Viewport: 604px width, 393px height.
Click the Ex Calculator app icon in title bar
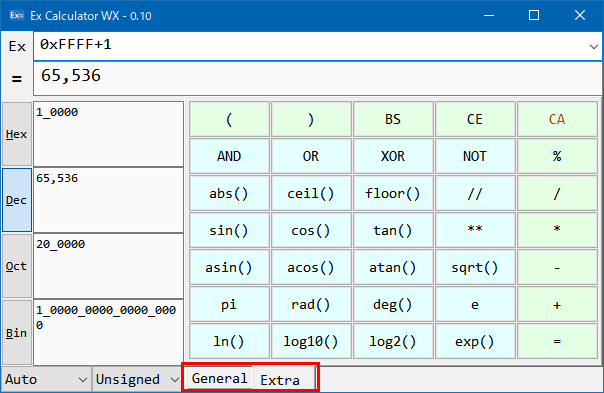coord(17,15)
